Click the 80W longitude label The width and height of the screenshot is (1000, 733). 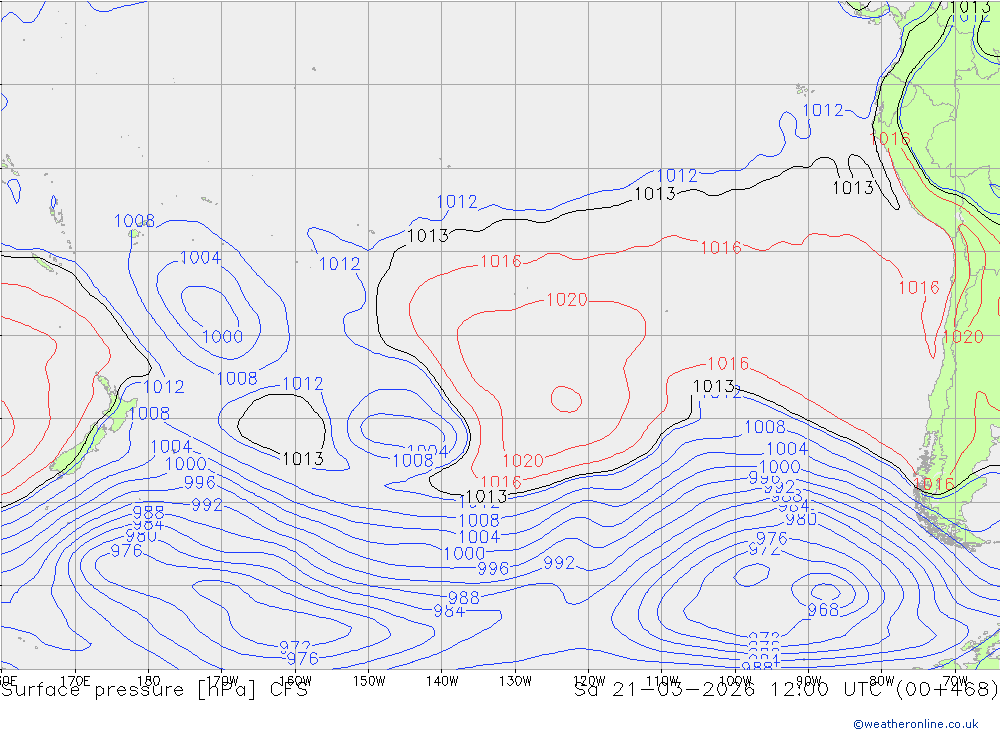pyautogui.click(x=882, y=681)
